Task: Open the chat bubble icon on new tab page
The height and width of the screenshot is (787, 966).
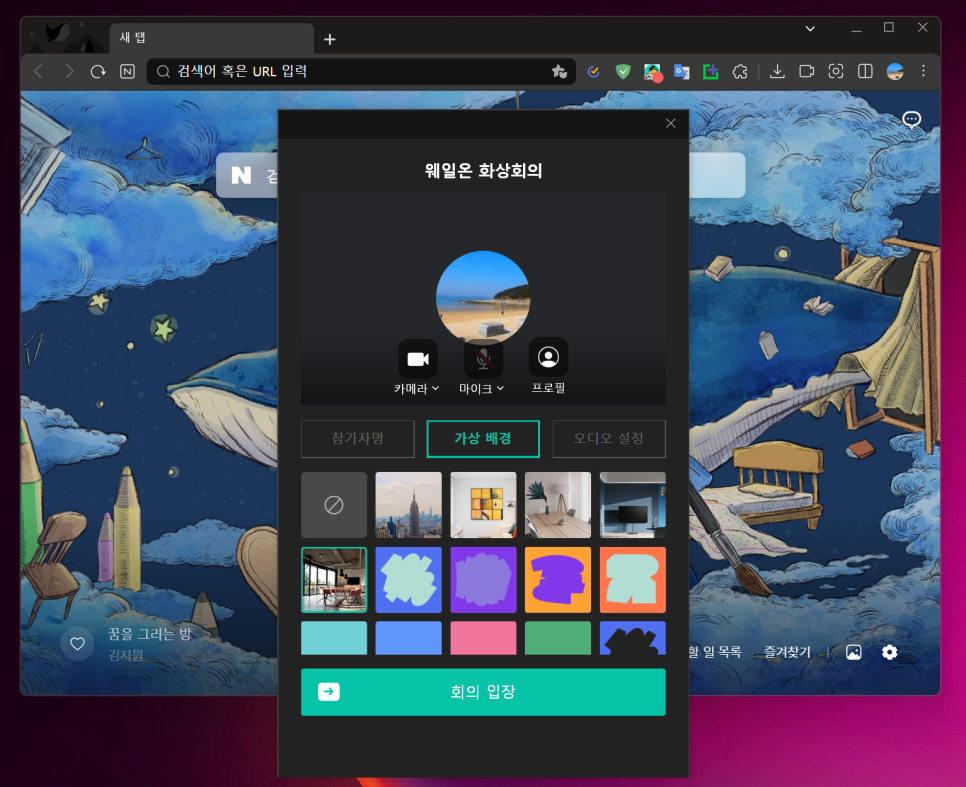Action: (x=911, y=119)
